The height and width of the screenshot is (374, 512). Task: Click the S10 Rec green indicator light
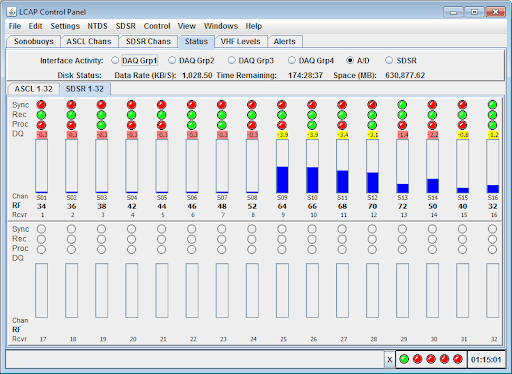312,115
